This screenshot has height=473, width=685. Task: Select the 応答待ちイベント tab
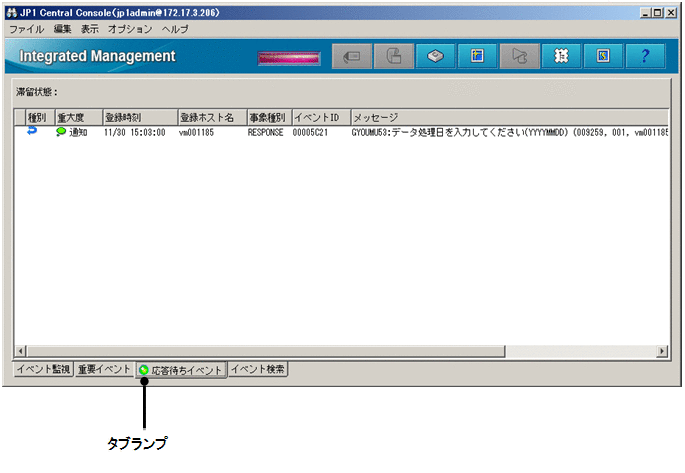181,370
